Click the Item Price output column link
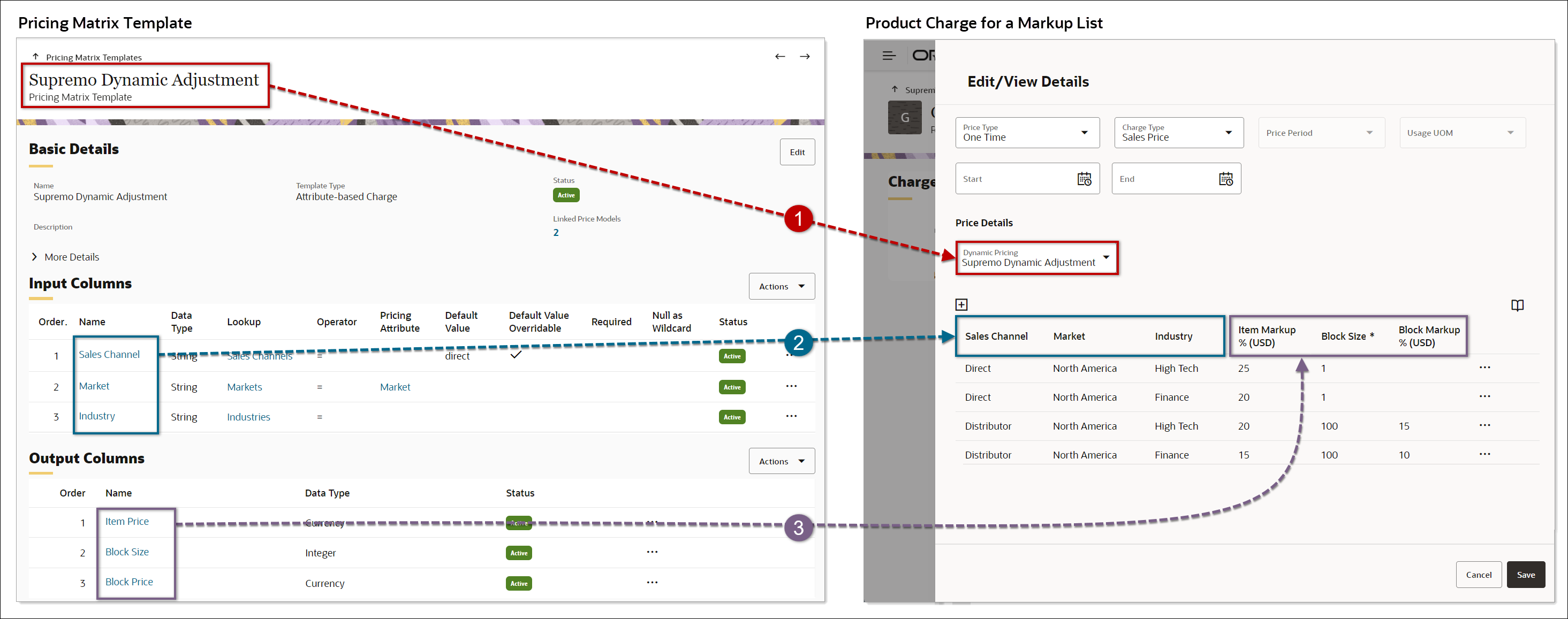Viewport: 1568px width, 619px height. 127,521
